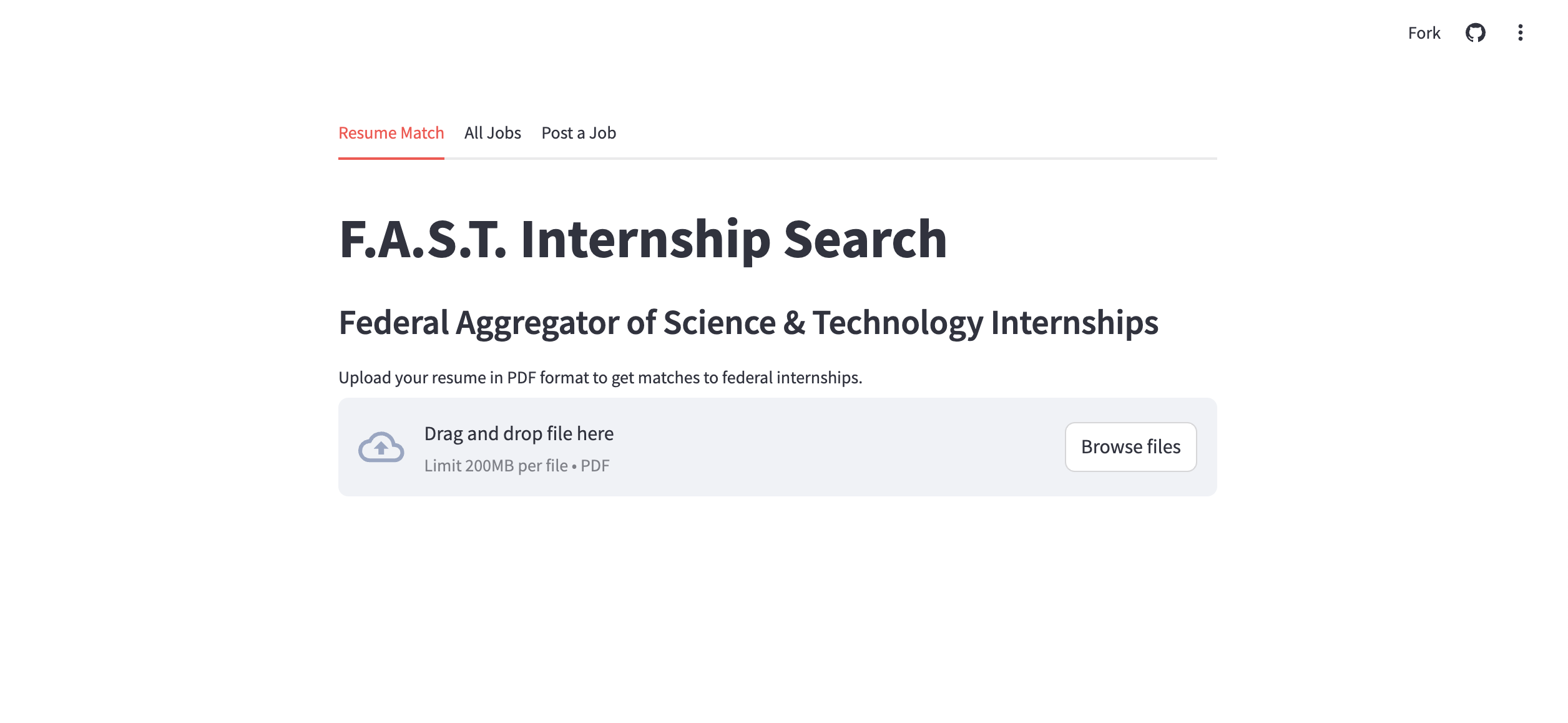Open the GitHub repository icon

(1475, 32)
